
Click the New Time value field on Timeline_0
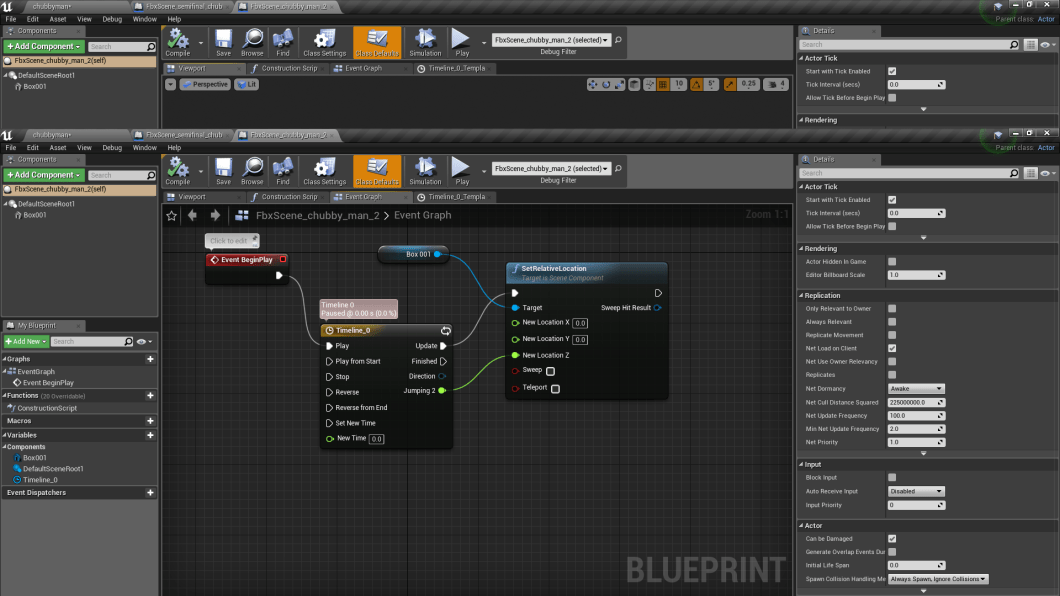tap(377, 439)
